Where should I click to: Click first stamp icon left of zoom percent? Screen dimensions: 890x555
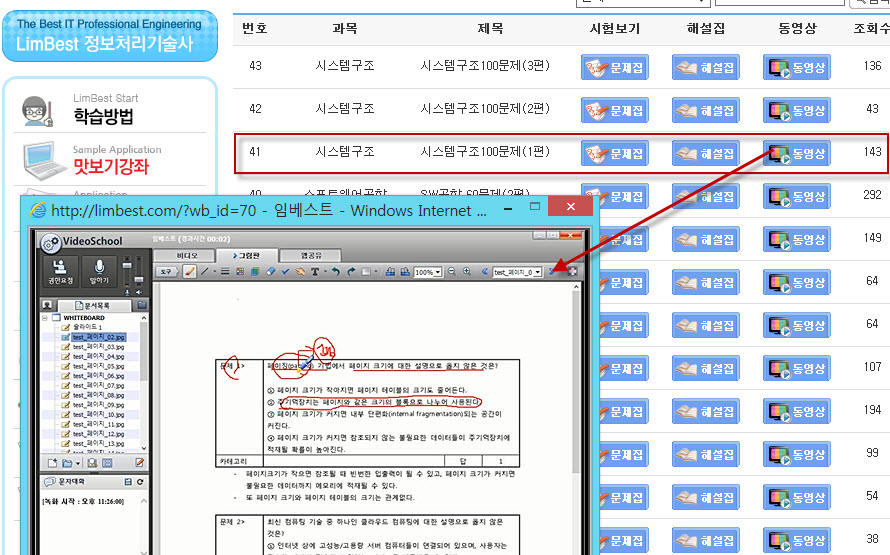[x=390, y=272]
